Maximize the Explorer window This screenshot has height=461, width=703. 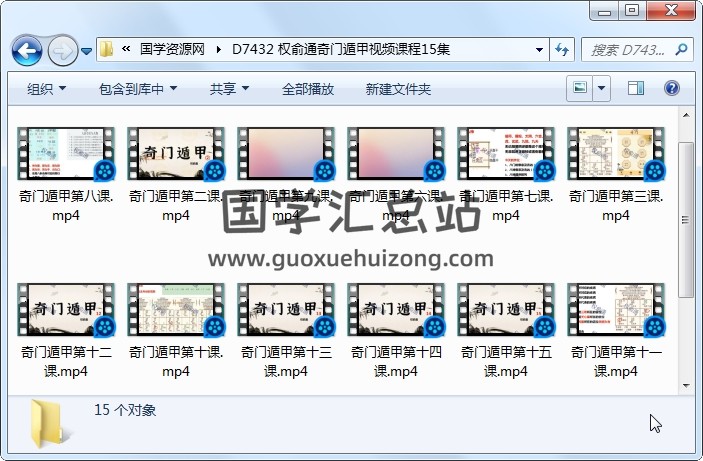click(x=632, y=11)
